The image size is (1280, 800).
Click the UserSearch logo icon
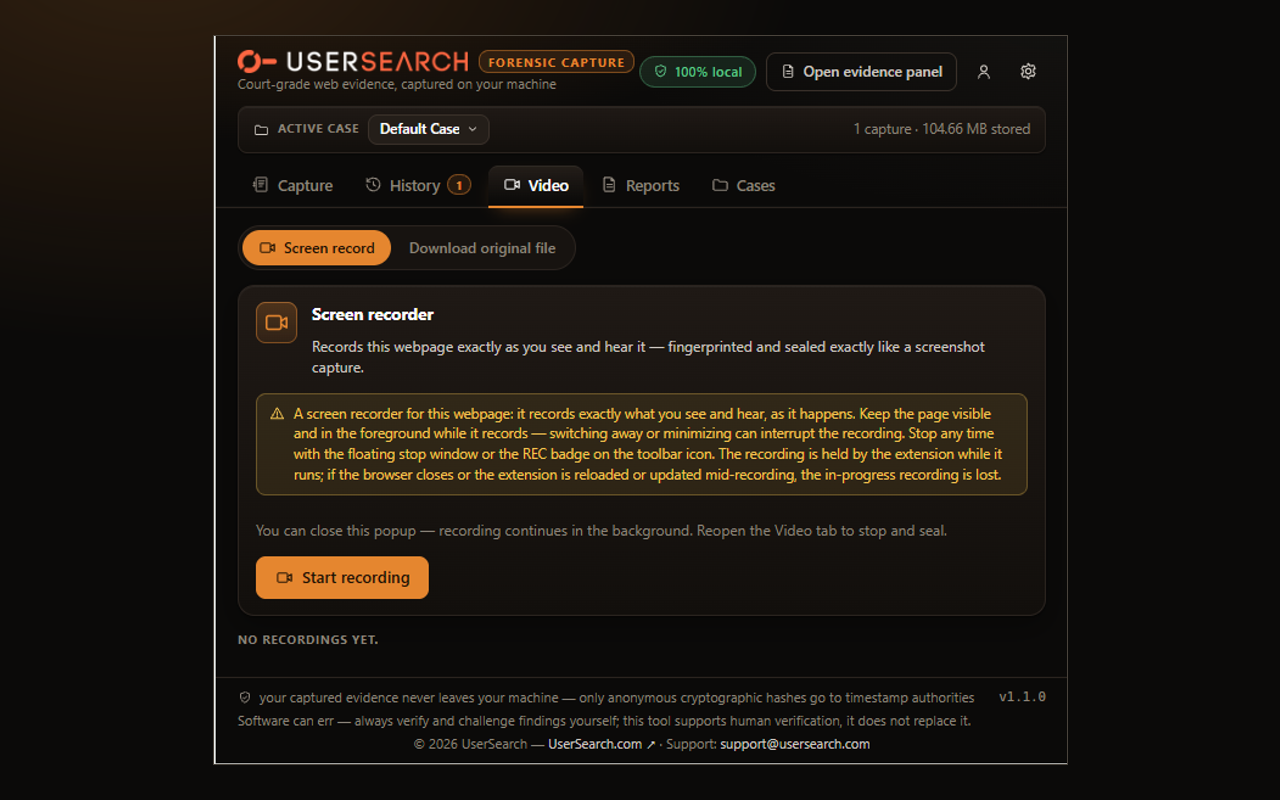click(x=257, y=62)
